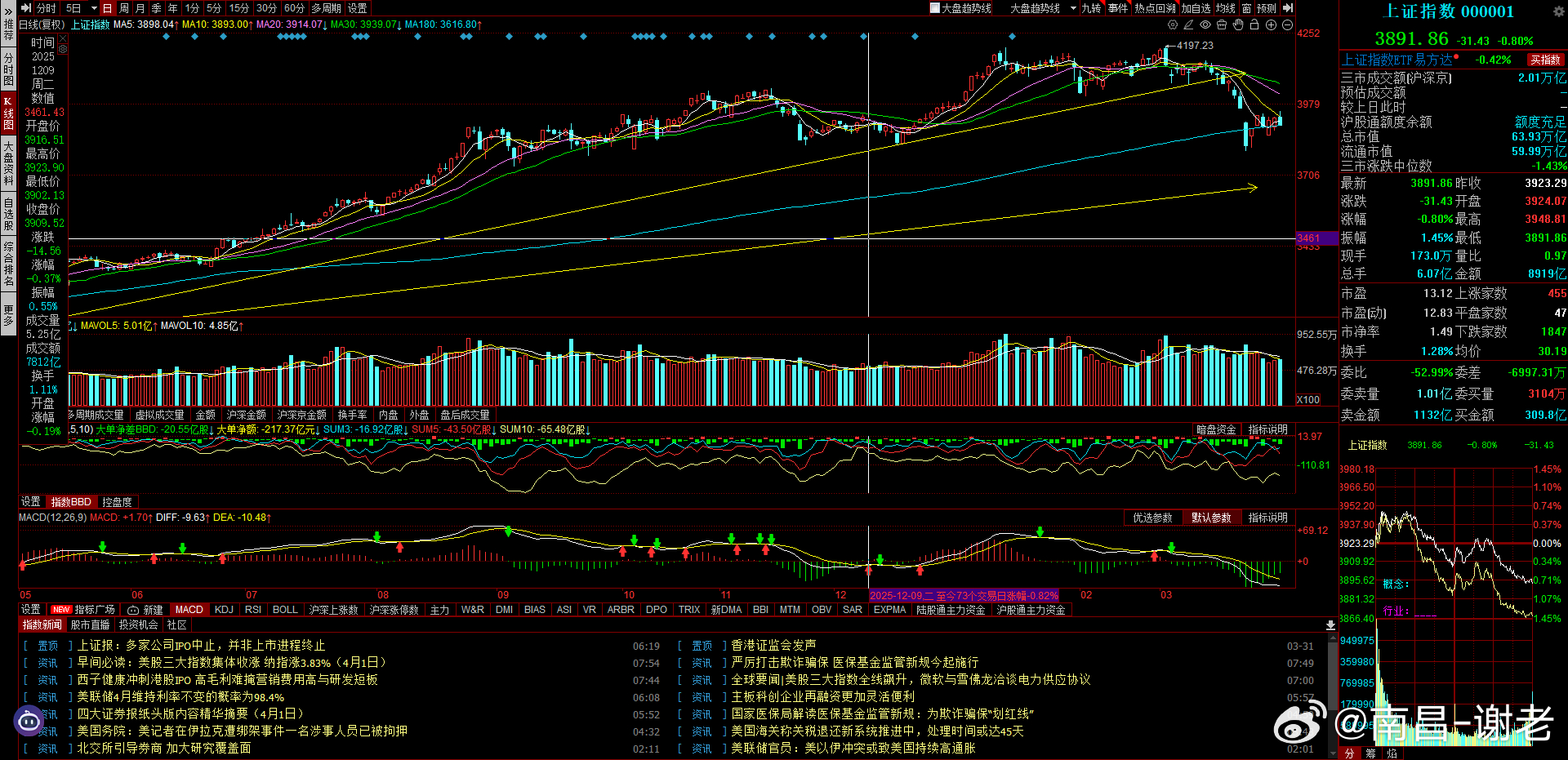Click the download arrow icon in news panel
Screen dimensions: 1568x760
tap(1330, 625)
